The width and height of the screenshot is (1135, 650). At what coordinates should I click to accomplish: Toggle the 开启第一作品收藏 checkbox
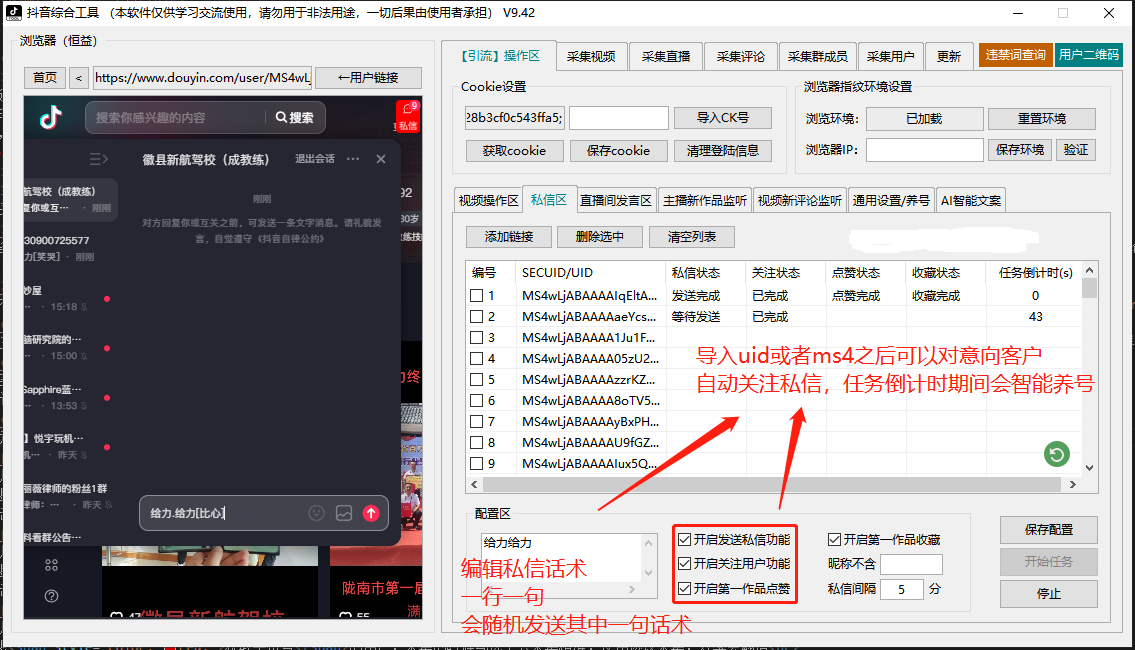(834, 538)
